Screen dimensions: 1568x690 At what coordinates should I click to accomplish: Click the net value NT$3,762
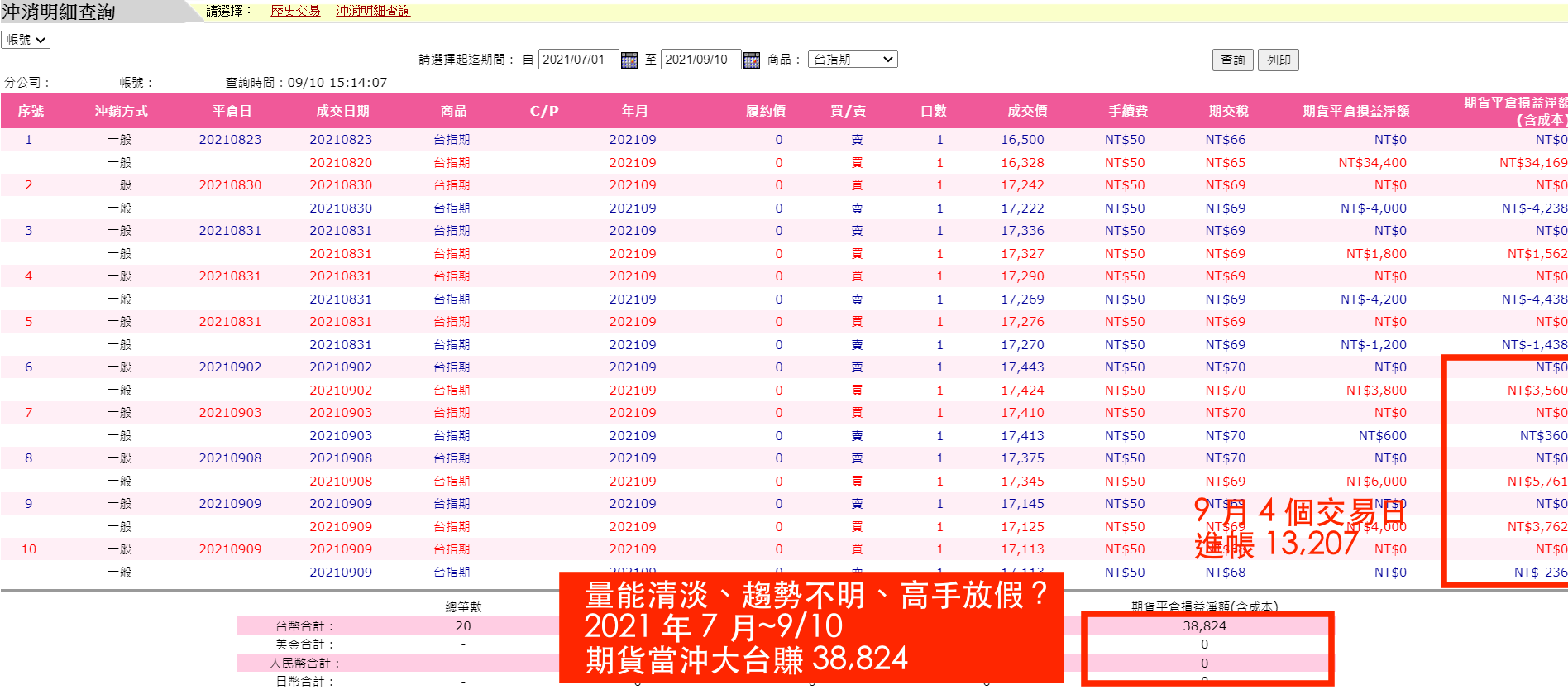coord(1537,527)
